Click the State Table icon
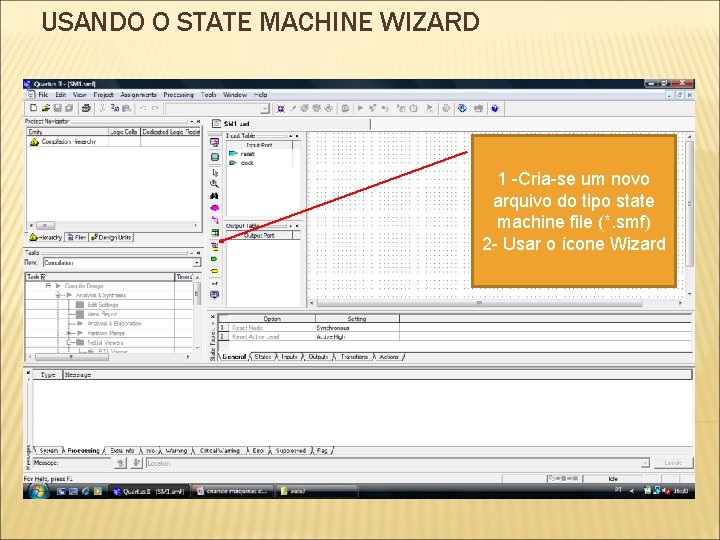This screenshot has width=720, height=540. 214,232
